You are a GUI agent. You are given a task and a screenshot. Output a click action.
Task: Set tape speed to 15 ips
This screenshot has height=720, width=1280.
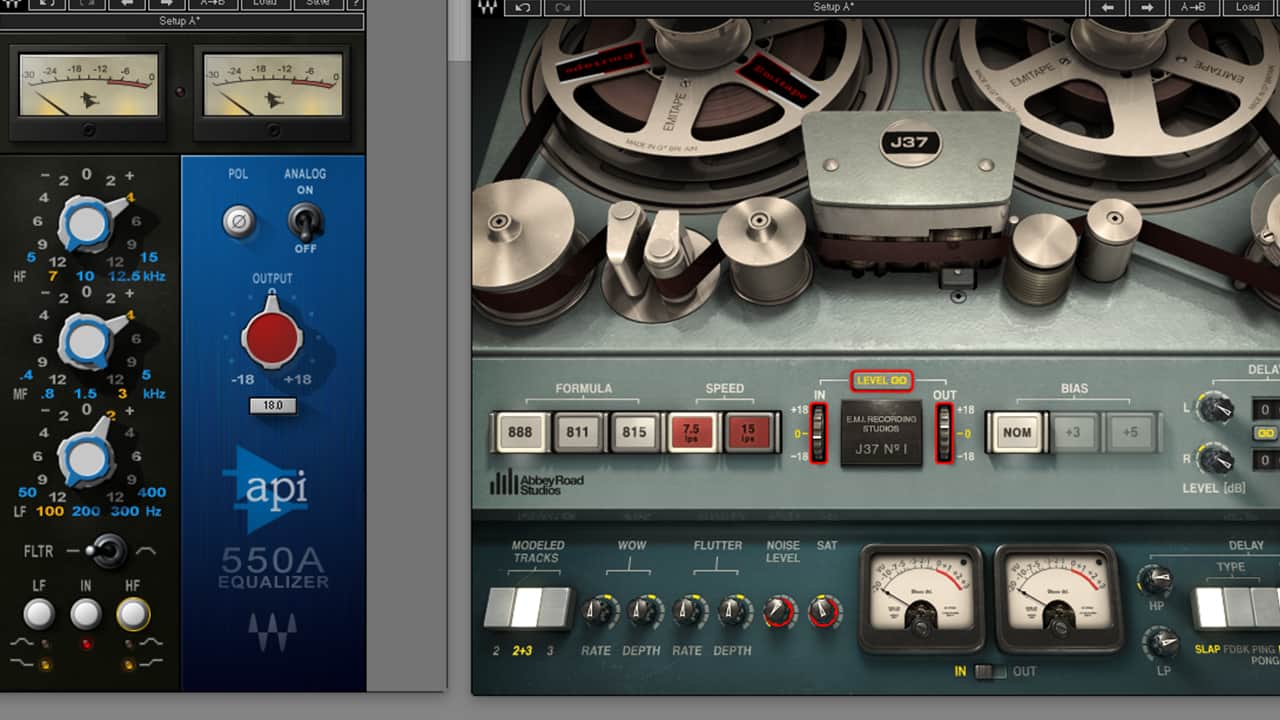click(x=750, y=433)
